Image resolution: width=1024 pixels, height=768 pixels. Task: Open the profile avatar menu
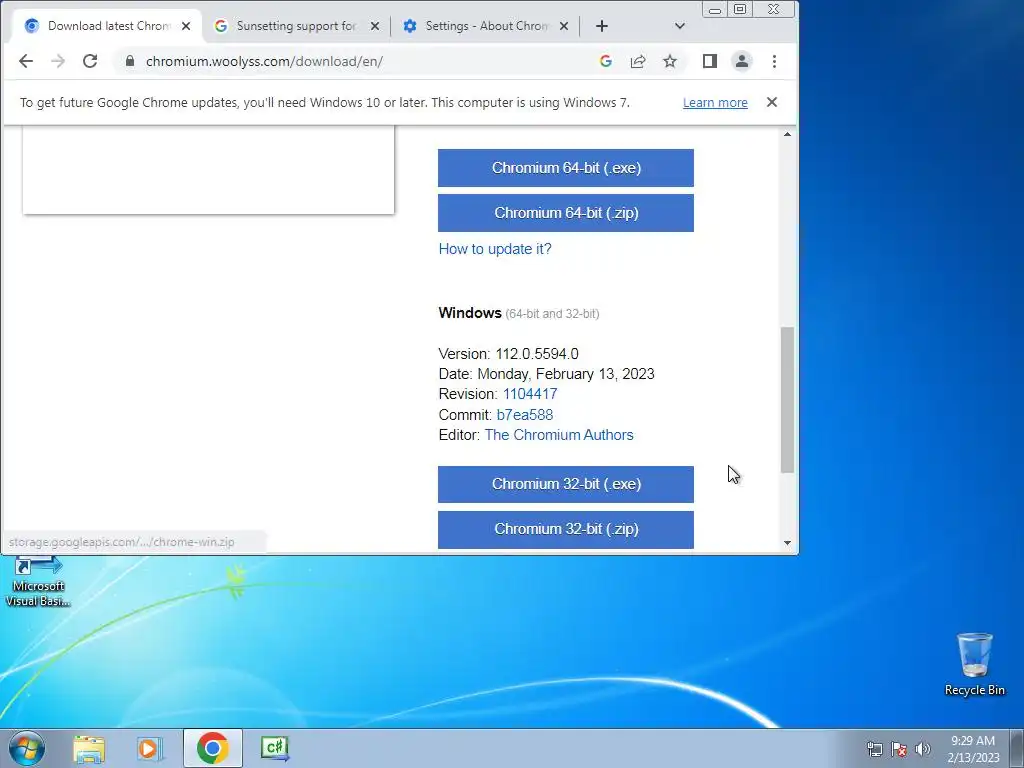coord(742,61)
